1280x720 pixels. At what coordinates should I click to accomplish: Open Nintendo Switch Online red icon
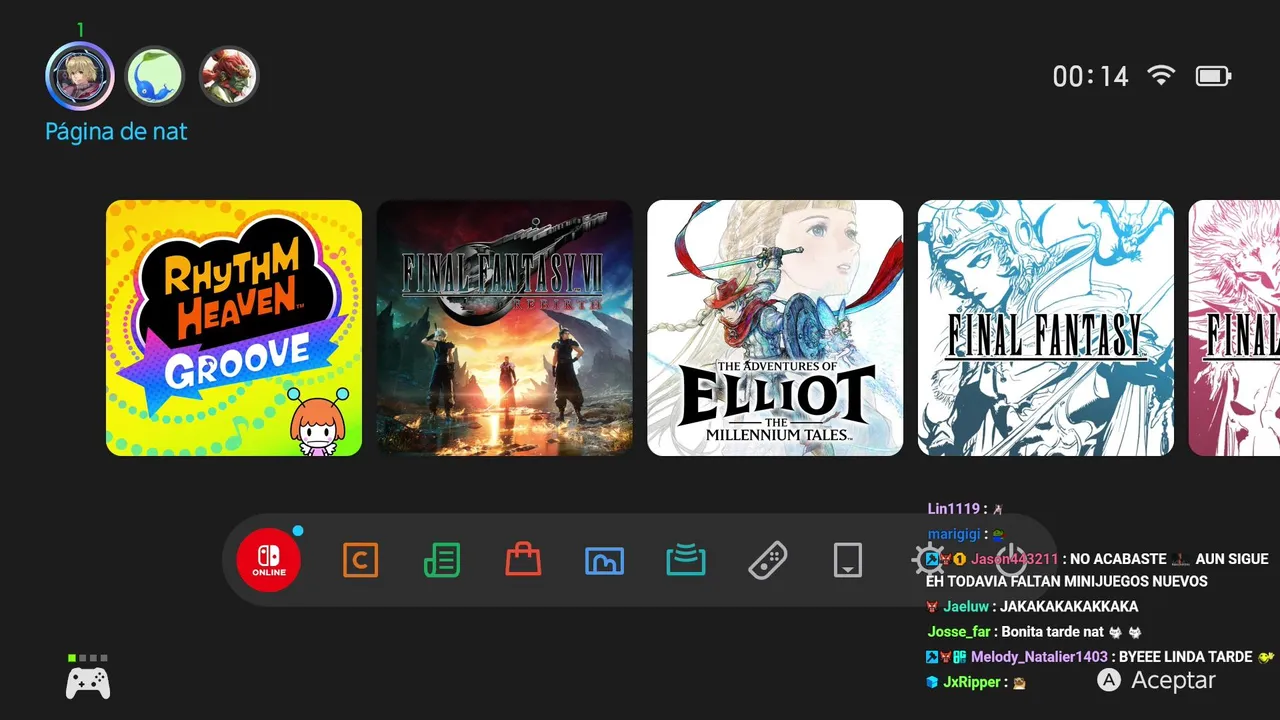(x=268, y=560)
